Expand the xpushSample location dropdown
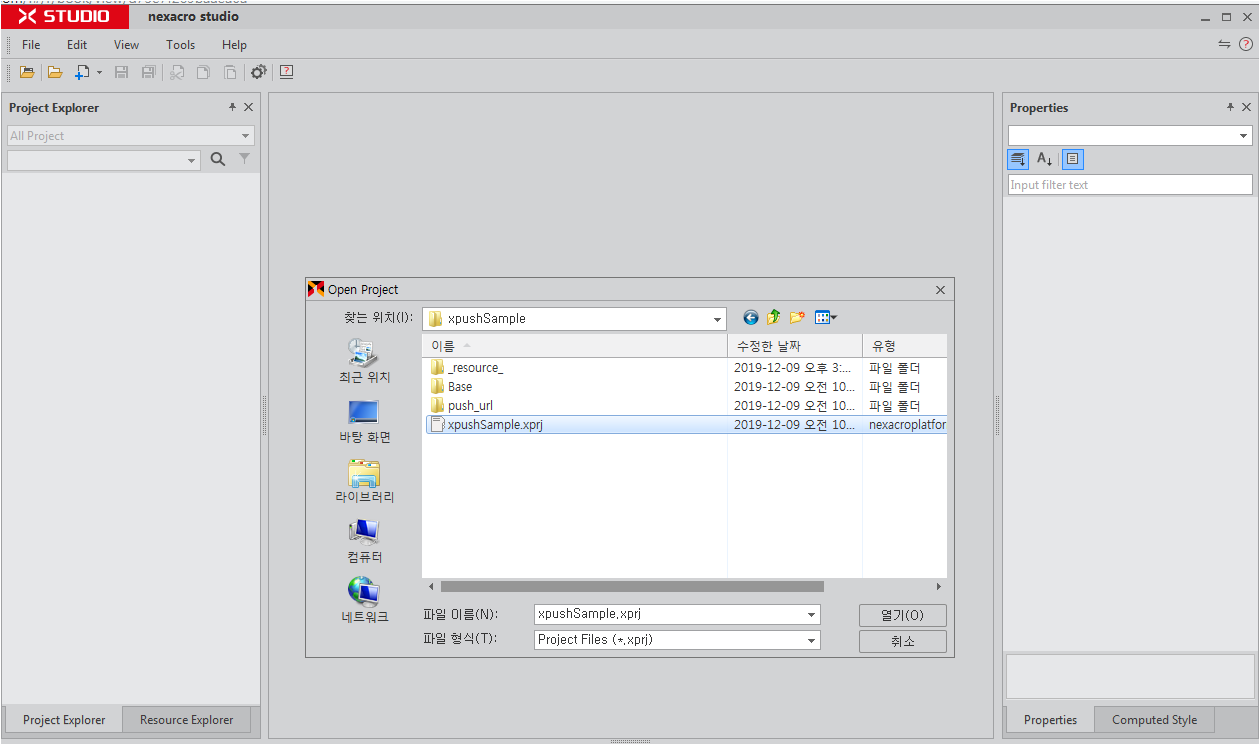This screenshot has width=1260, height=745. pyautogui.click(x=717, y=319)
